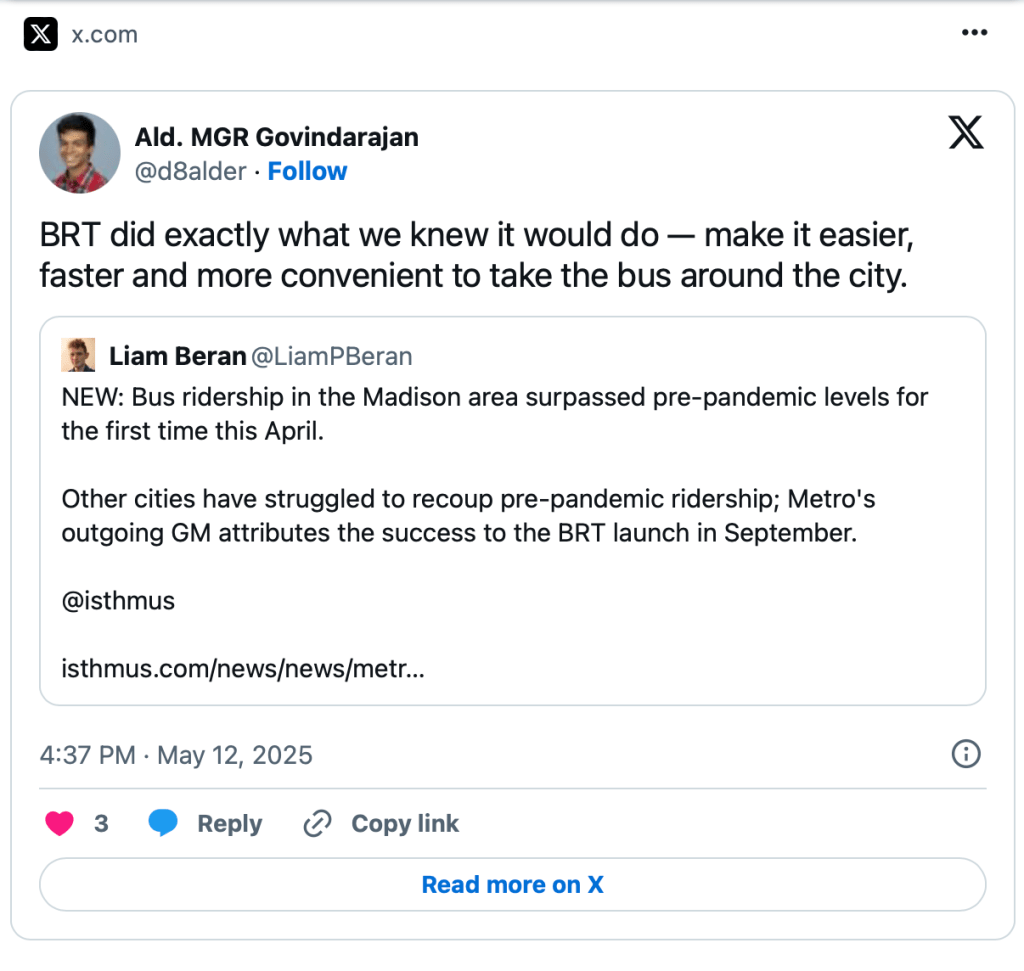Click the Ald. MGR Govindarajan display name
1024x971 pixels.
[x=276, y=137]
